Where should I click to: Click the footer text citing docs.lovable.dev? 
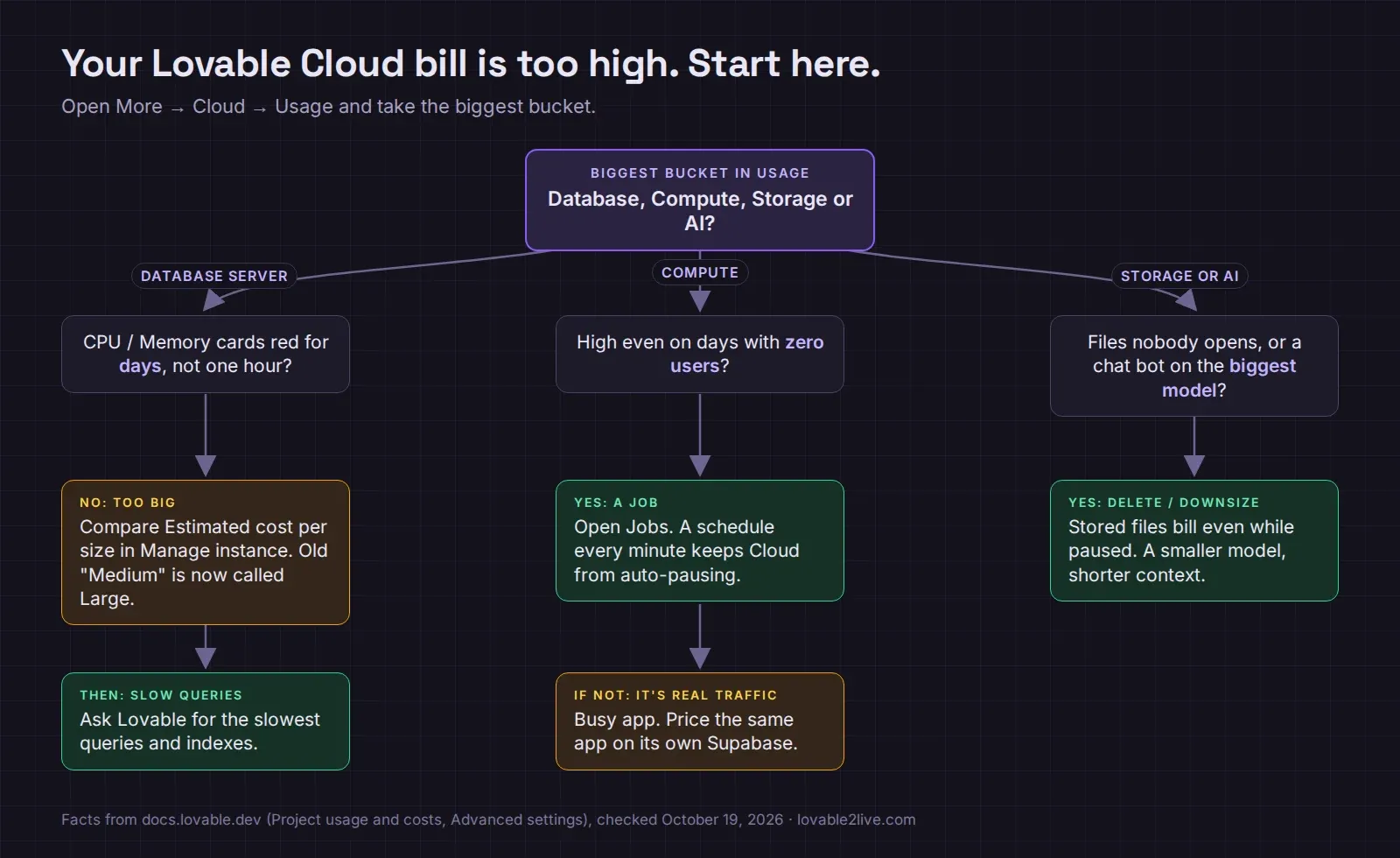point(488,819)
